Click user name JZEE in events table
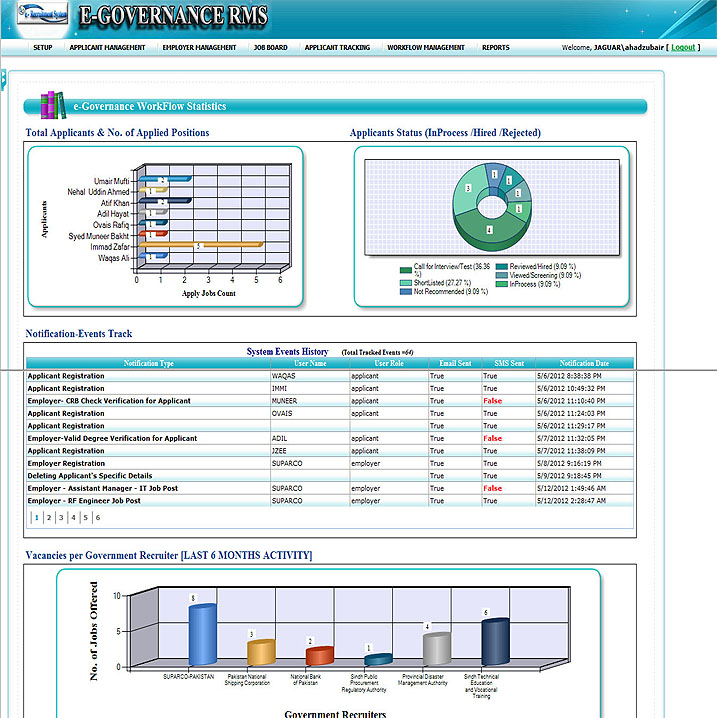Screen dimensions: 717x718 click(279, 451)
